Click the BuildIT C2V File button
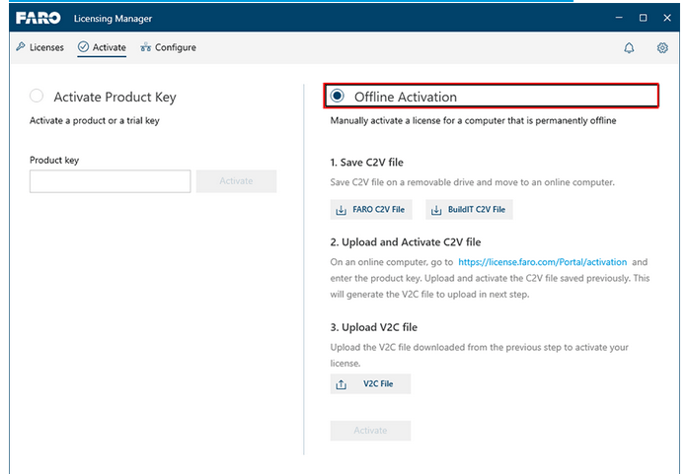688x474 pixels. pos(469,210)
